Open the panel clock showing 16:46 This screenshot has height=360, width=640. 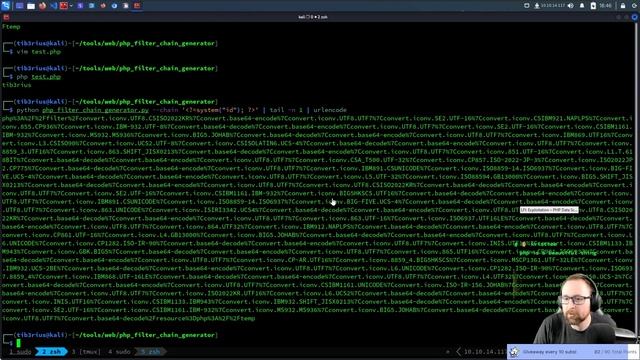point(605,6)
